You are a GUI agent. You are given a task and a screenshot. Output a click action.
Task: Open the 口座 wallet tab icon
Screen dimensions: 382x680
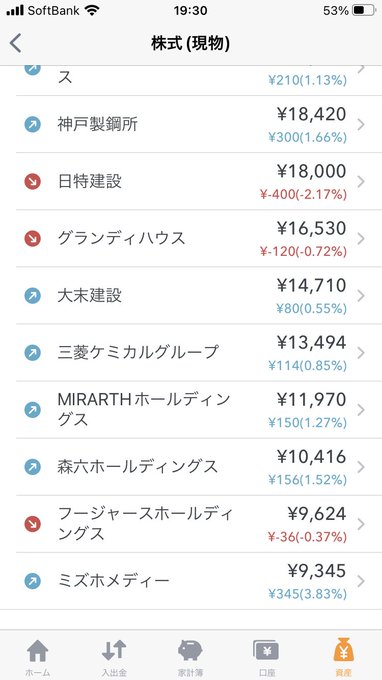click(x=266, y=651)
